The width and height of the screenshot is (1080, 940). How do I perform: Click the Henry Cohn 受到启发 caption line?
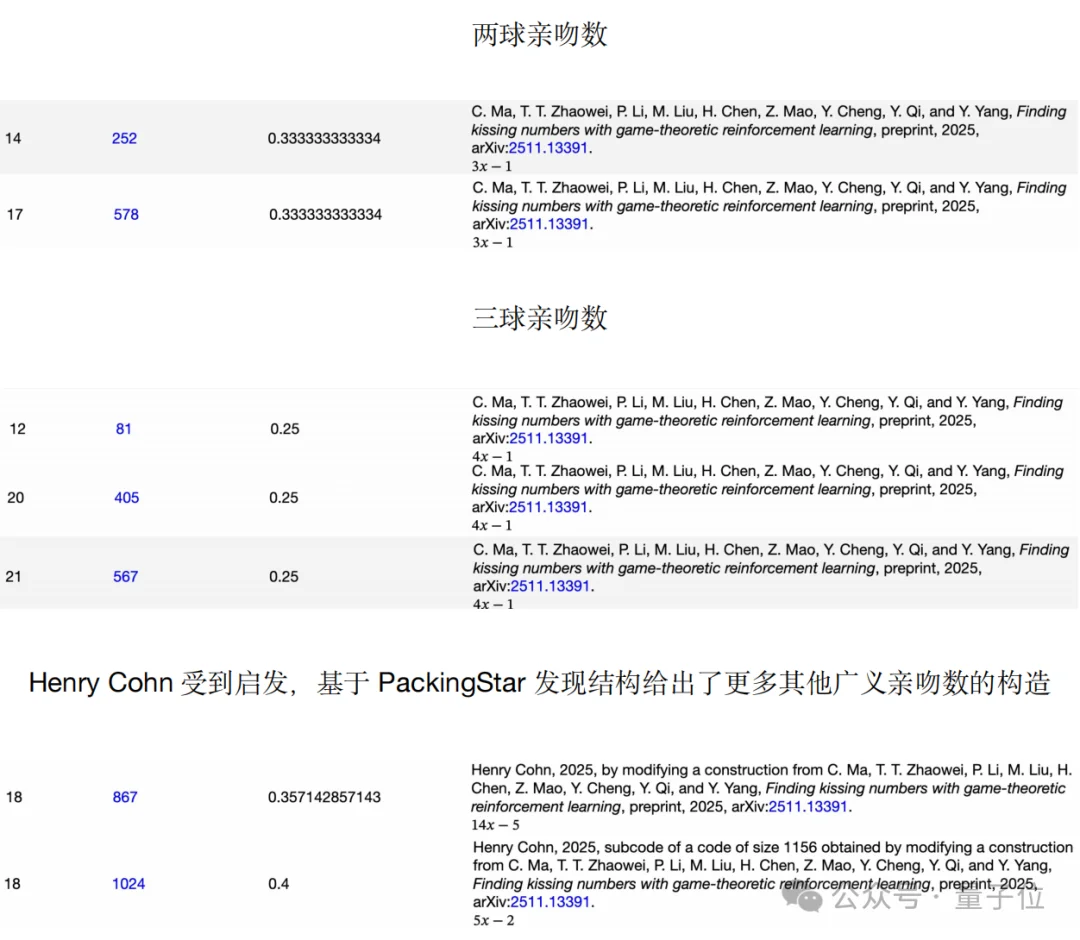(540, 683)
